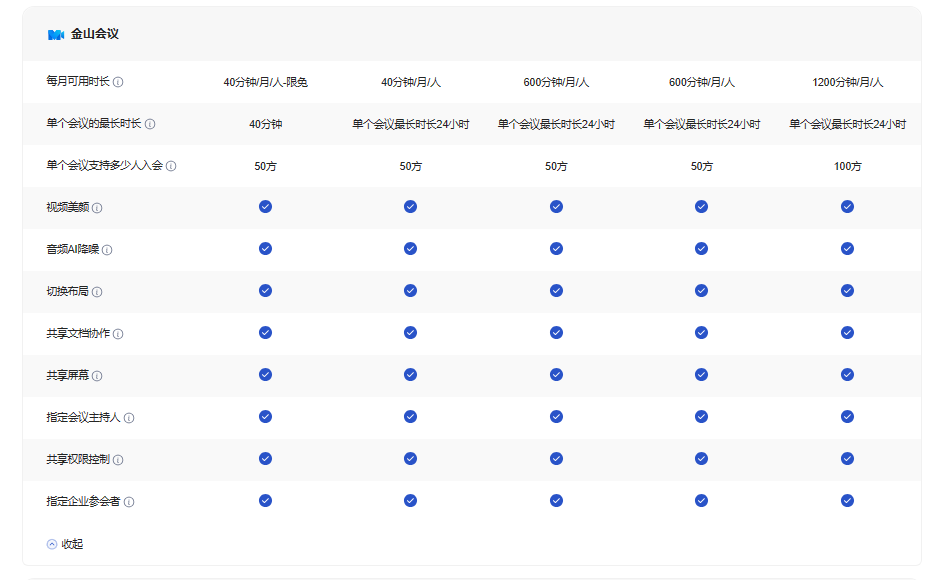Click the 40分钟/月/人-限免 cell
This screenshot has width=945, height=580.
click(x=265, y=82)
